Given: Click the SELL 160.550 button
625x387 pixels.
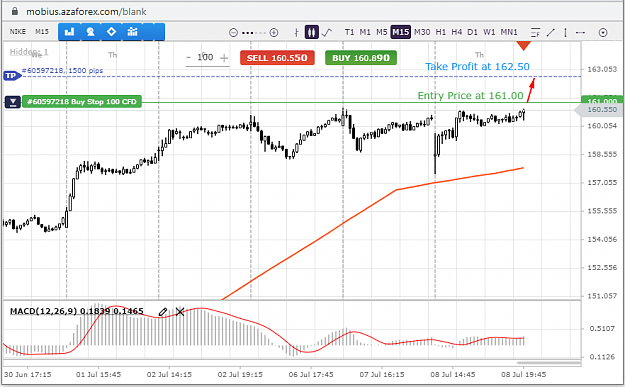Looking at the screenshot, I should point(277,58).
